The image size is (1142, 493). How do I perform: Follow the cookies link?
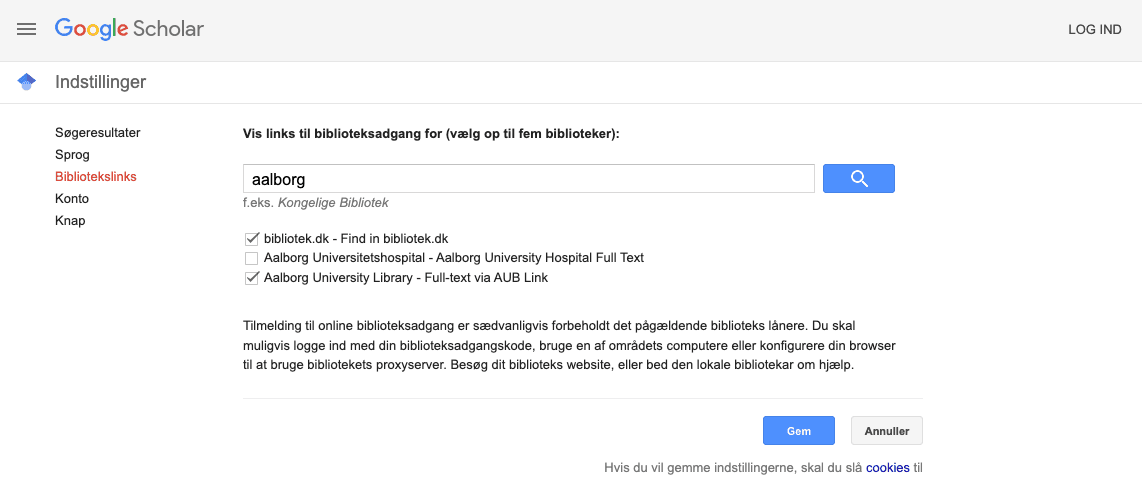click(887, 468)
